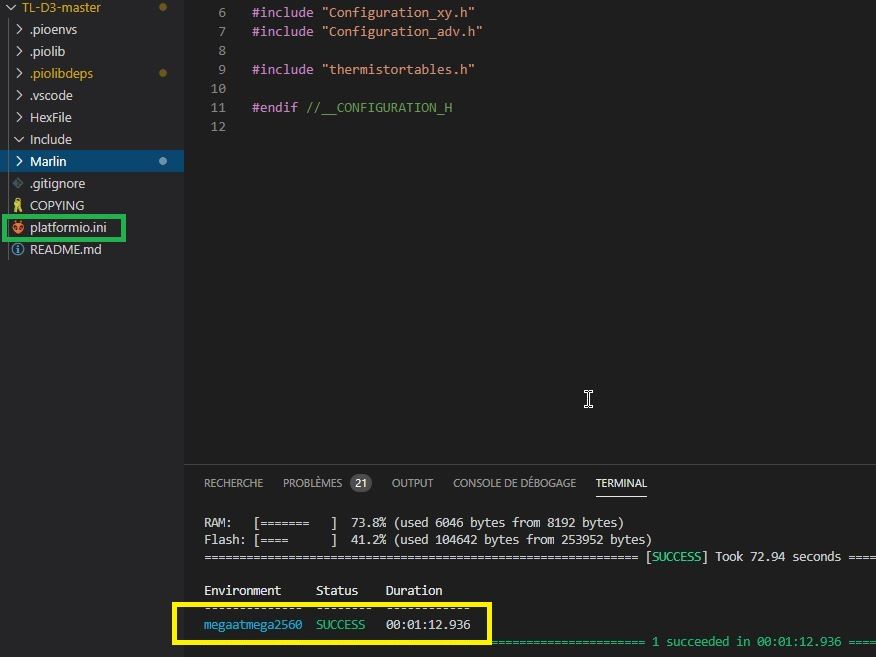Viewport: 876px width, 657px height.
Task: Select the Marlin folder name
Action: pos(48,161)
